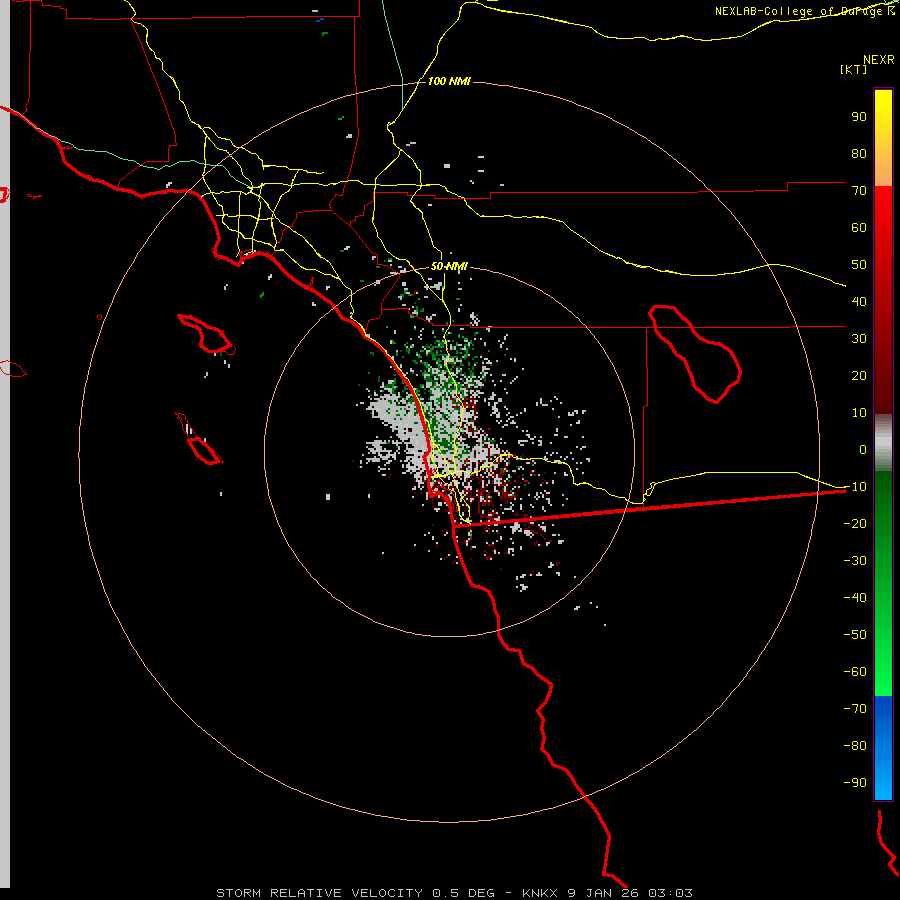Click the -80 value on velocity scale

coord(855,746)
